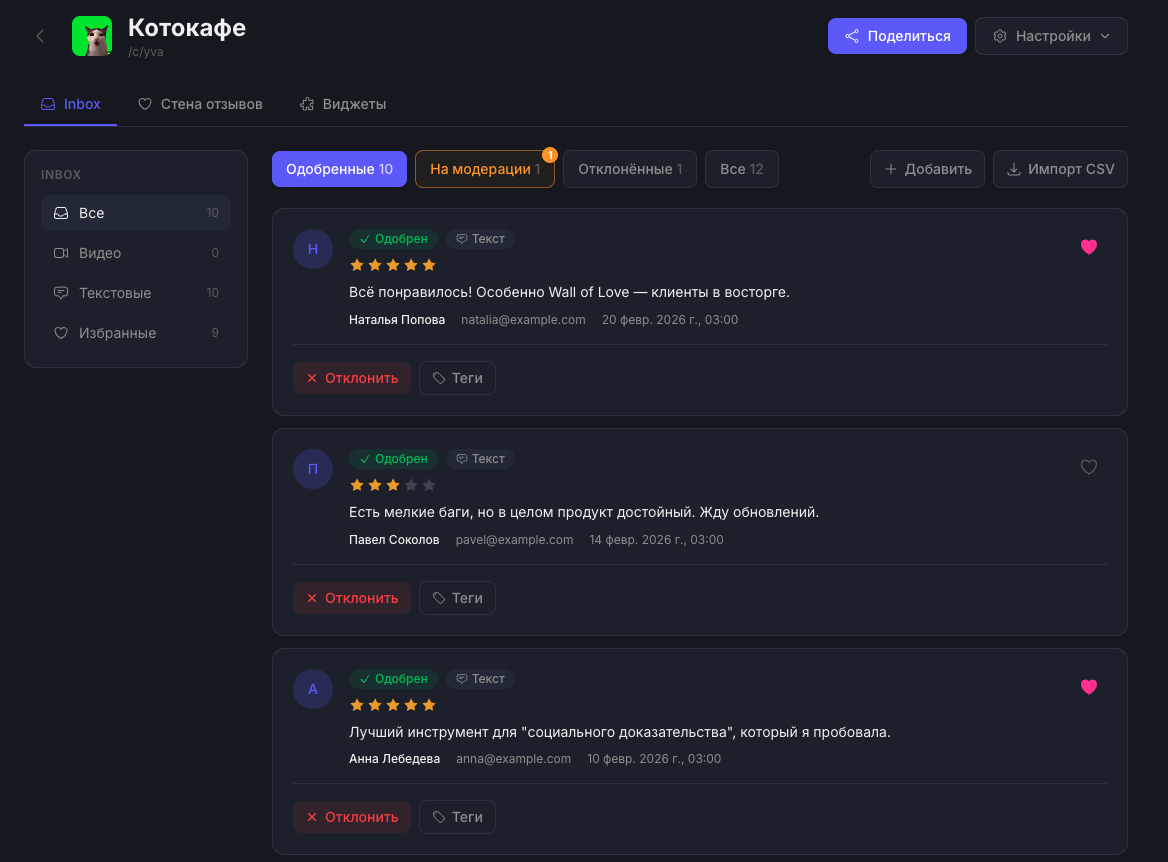Viewport: 1168px width, 862px height.
Task: Open the Виджеты tab
Action: tap(342, 104)
